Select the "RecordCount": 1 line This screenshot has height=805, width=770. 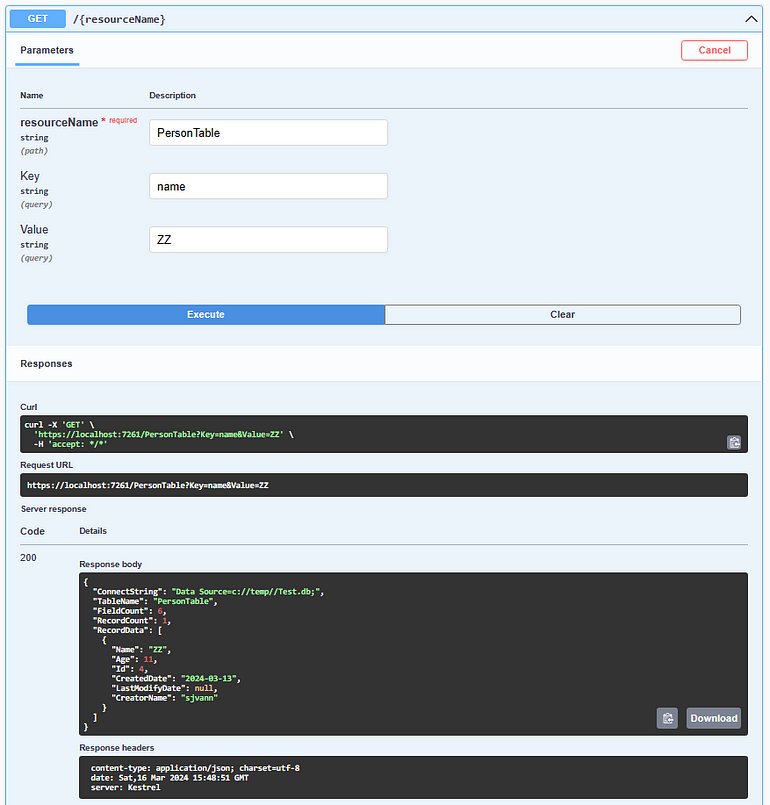(131, 621)
